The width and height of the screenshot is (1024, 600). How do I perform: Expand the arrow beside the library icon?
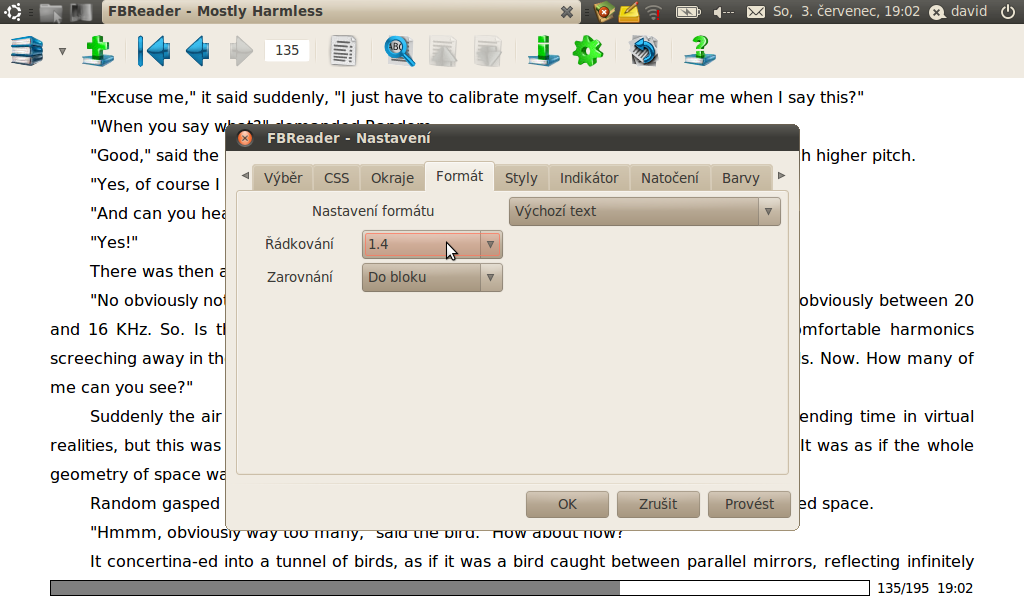point(63,51)
